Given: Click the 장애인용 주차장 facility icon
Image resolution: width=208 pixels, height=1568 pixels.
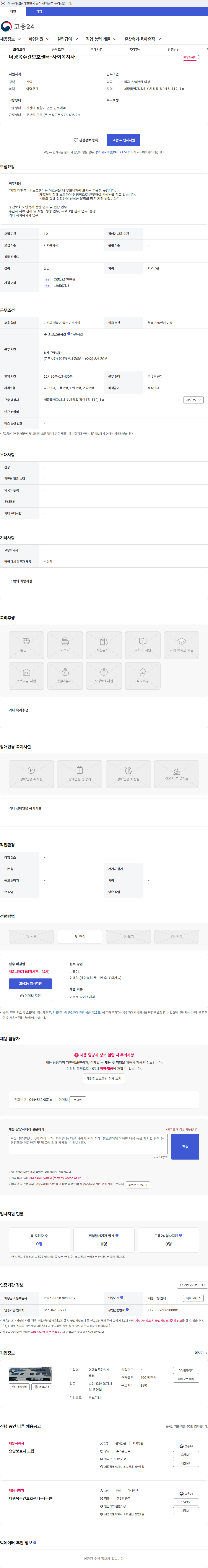Looking at the screenshot, I should (31, 774).
